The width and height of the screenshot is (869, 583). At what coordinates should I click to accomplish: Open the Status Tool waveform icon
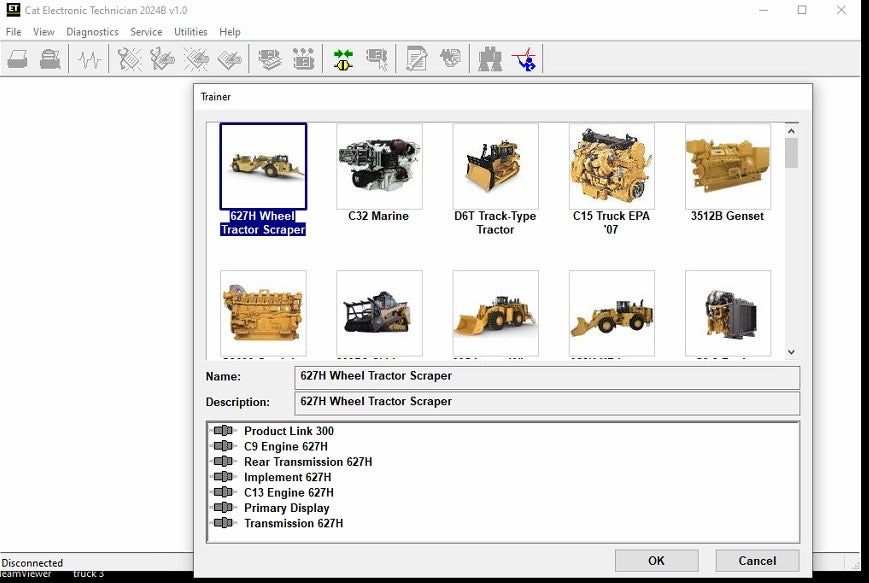[x=90, y=60]
